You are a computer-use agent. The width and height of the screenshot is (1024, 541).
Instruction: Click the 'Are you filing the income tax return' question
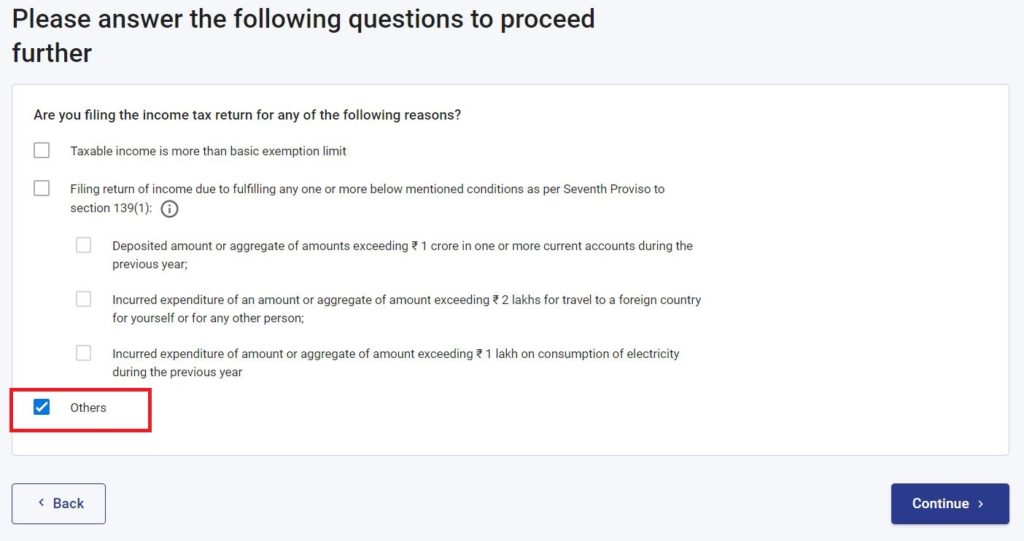(248, 115)
